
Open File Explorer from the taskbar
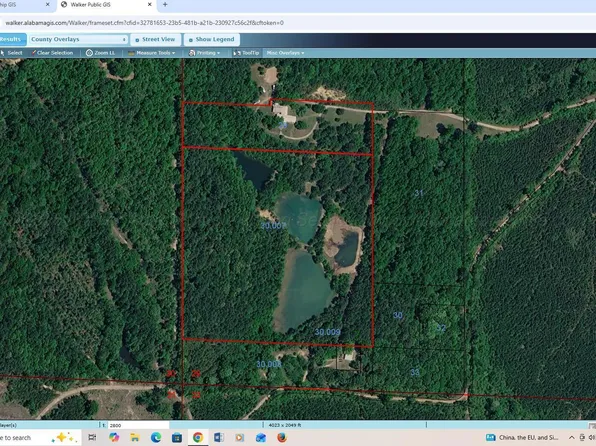pyautogui.click(x=135, y=438)
